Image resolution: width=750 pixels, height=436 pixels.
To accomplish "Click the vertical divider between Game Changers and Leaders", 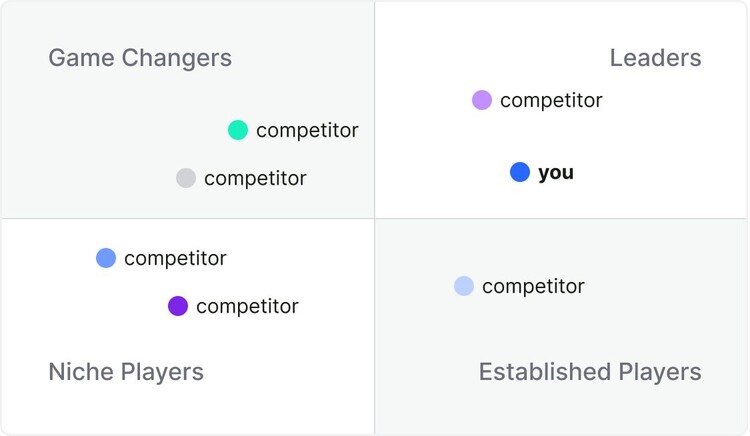I will 375,110.
